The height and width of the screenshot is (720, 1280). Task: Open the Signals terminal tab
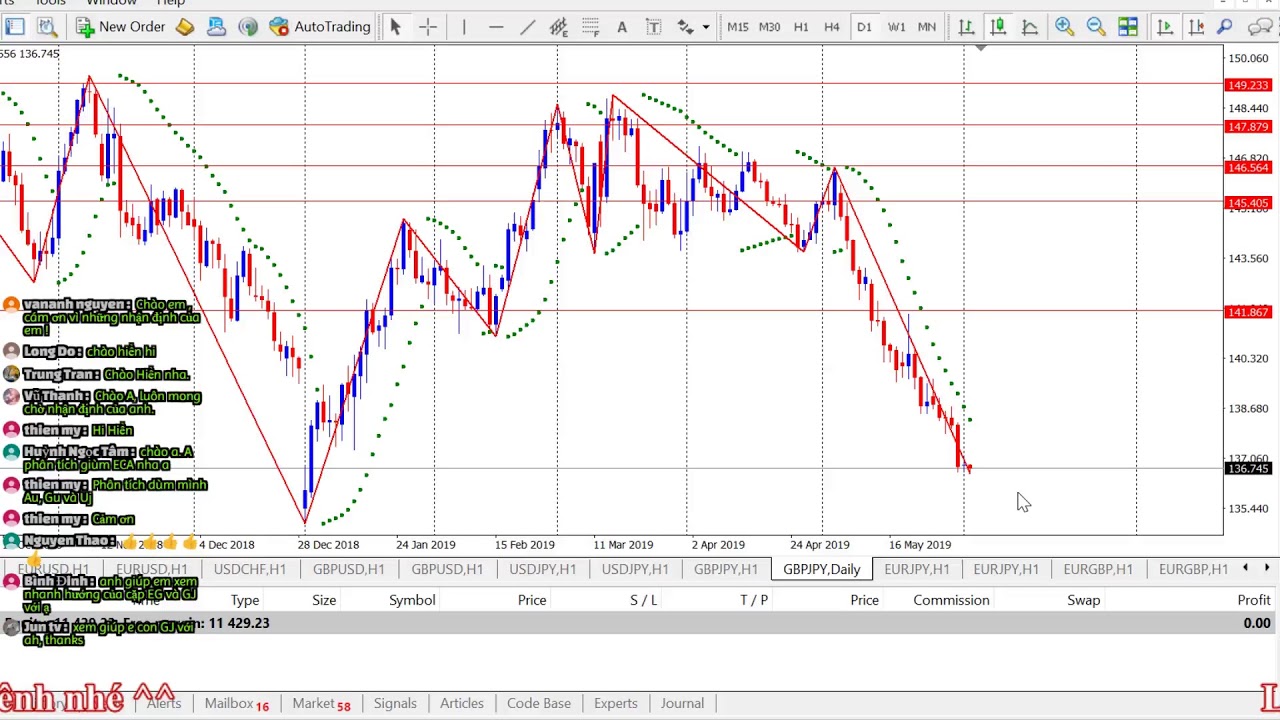coord(395,703)
